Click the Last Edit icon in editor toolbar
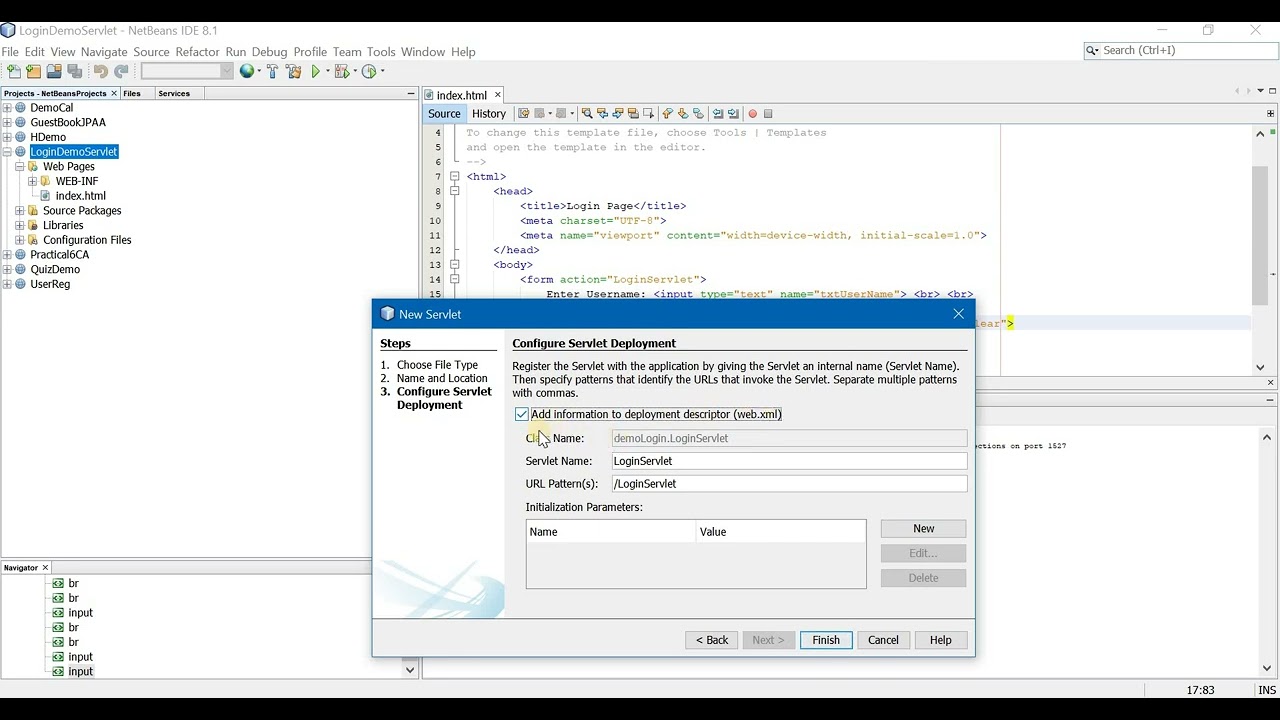The height and width of the screenshot is (720, 1280). point(523,114)
